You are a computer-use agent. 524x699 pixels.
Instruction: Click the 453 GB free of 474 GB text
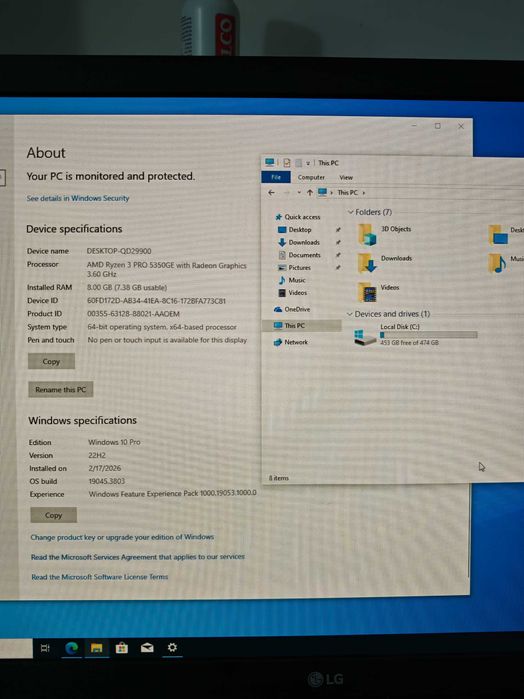(x=409, y=343)
